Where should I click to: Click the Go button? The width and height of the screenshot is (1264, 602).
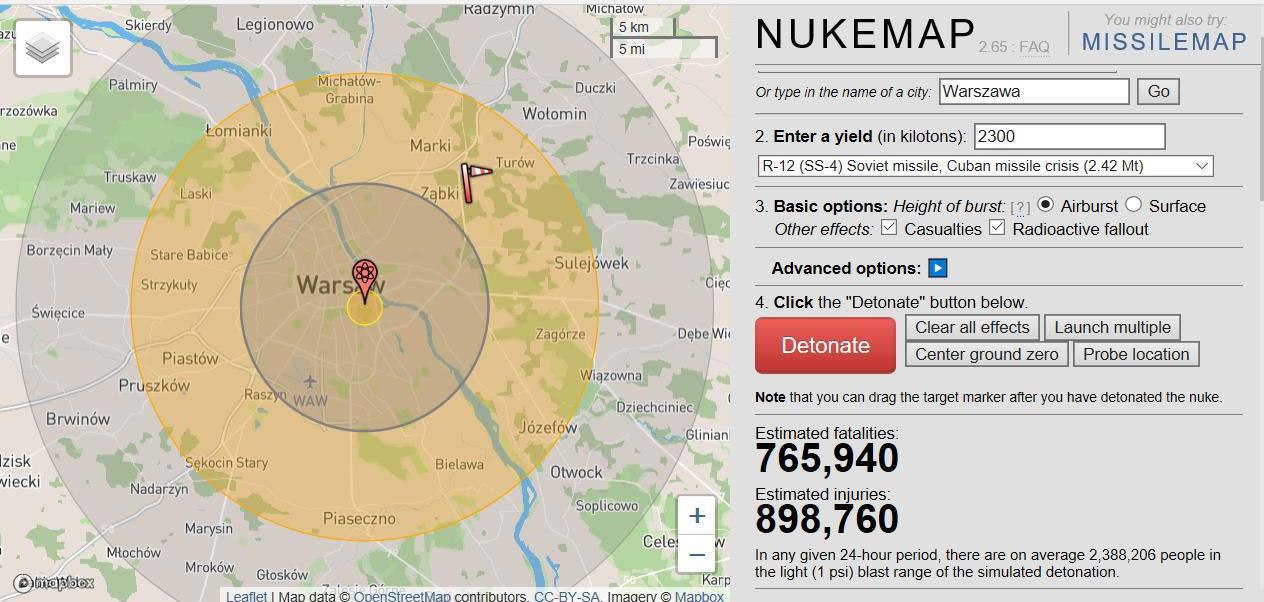pos(1158,91)
